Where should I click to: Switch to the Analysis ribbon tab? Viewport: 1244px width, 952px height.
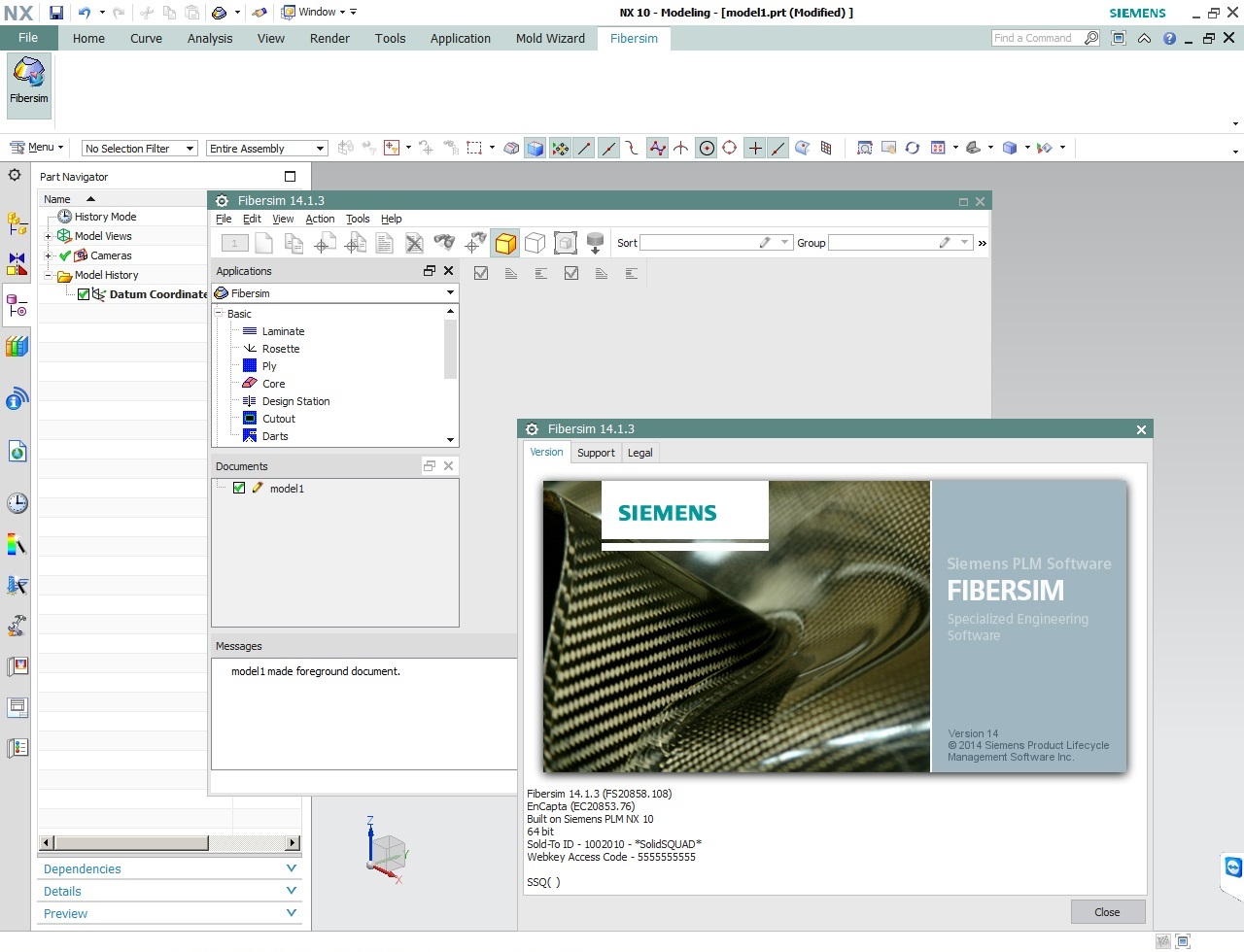click(210, 38)
